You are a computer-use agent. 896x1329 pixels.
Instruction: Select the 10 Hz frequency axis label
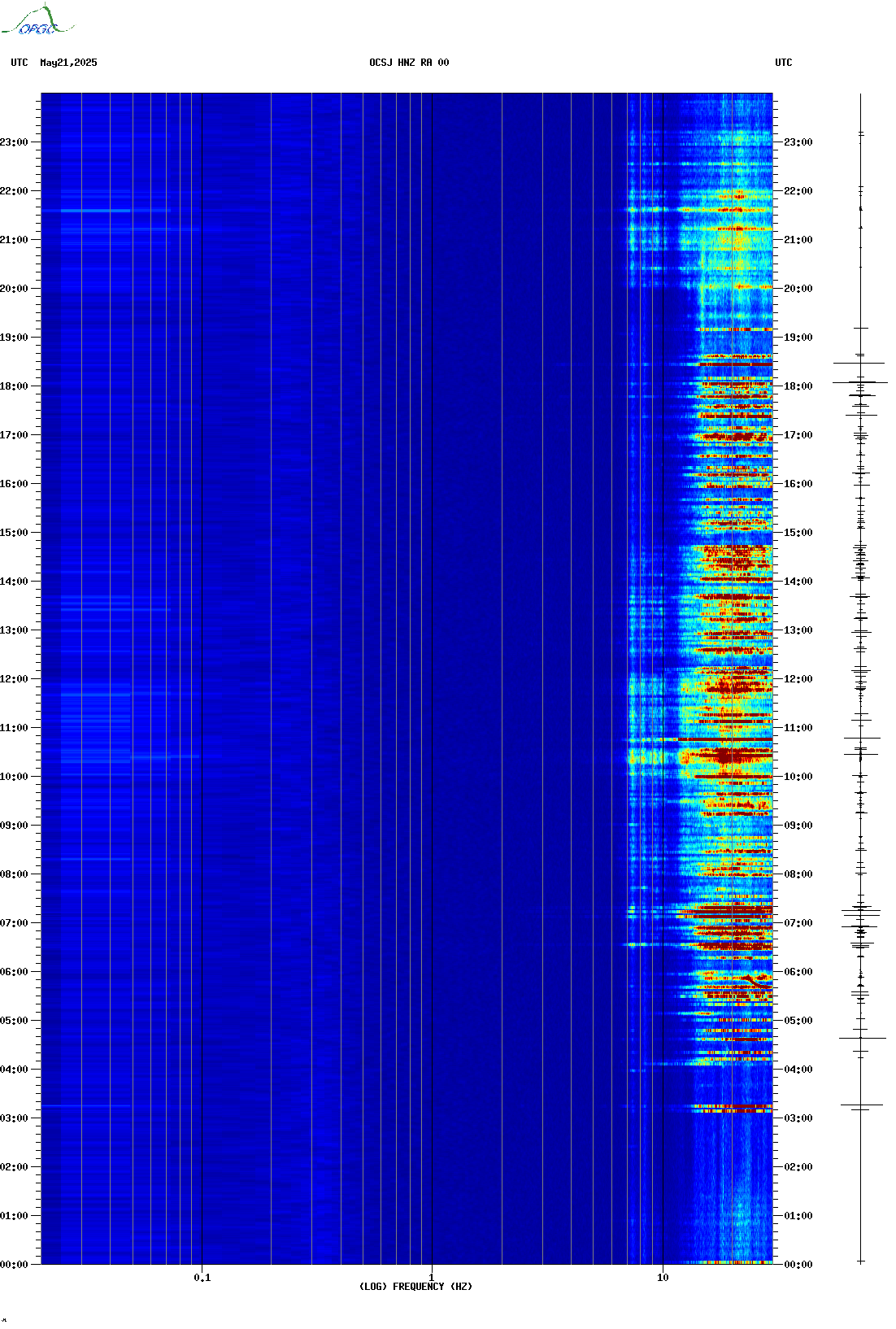coord(663,1278)
